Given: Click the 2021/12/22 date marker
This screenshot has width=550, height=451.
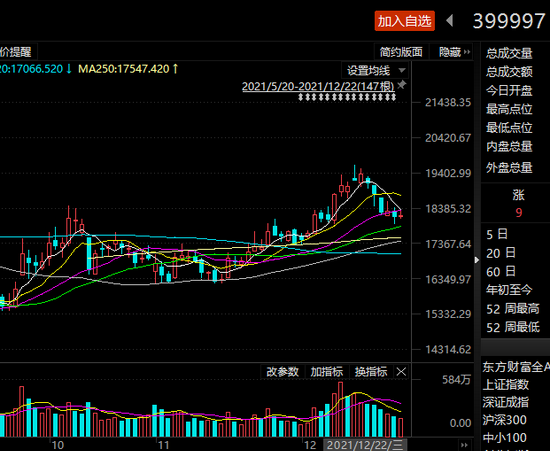Looking at the screenshot, I should tap(365, 445).
